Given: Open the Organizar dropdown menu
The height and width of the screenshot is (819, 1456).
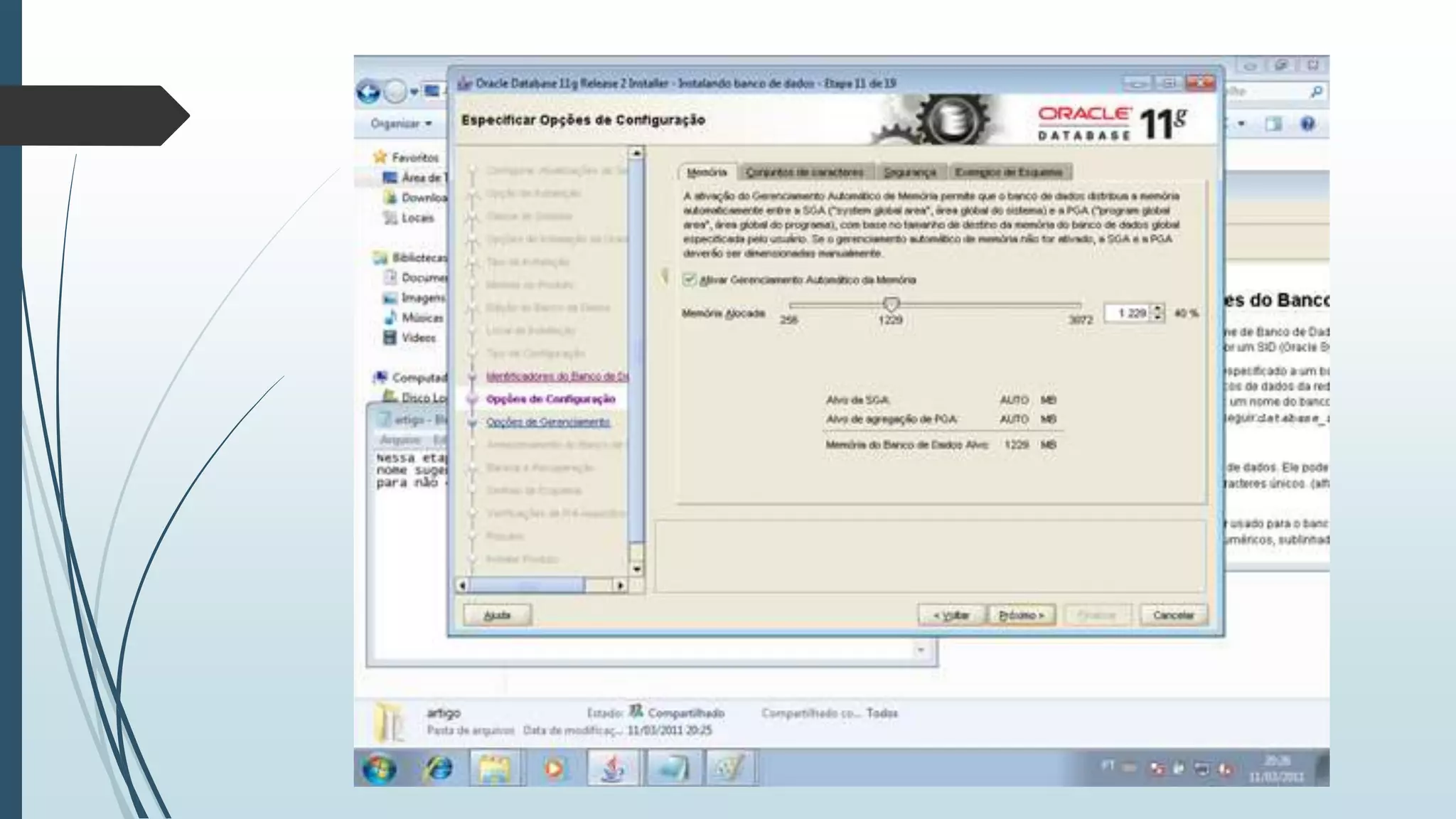Looking at the screenshot, I should pos(401,124).
